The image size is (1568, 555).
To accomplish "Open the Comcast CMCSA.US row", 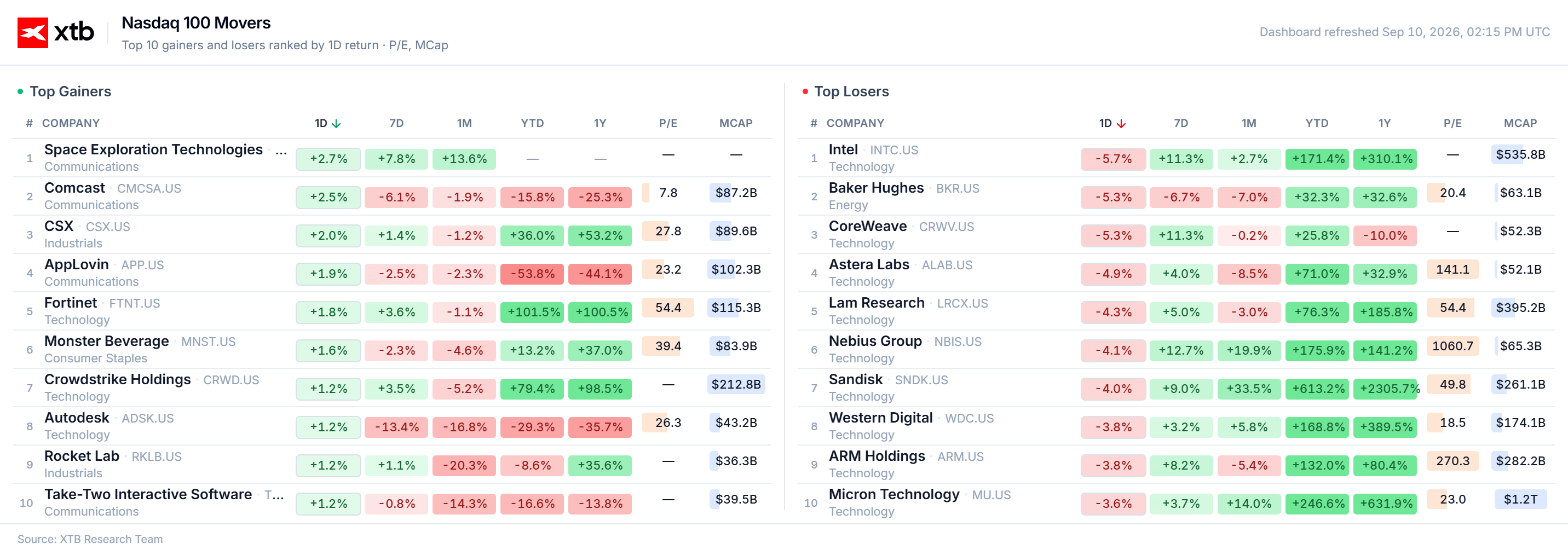I will 392,196.
